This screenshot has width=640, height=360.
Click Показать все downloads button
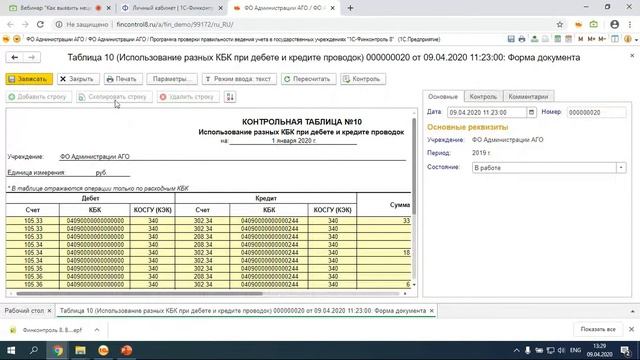[598, 329]
